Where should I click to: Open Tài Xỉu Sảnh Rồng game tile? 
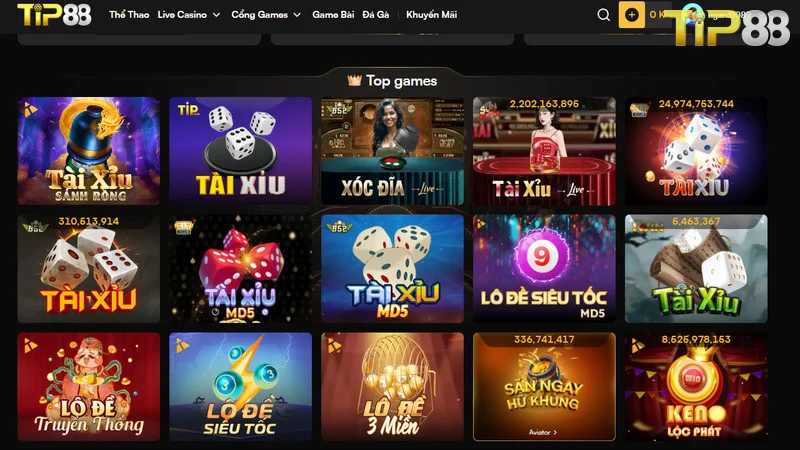click(89, 151)
